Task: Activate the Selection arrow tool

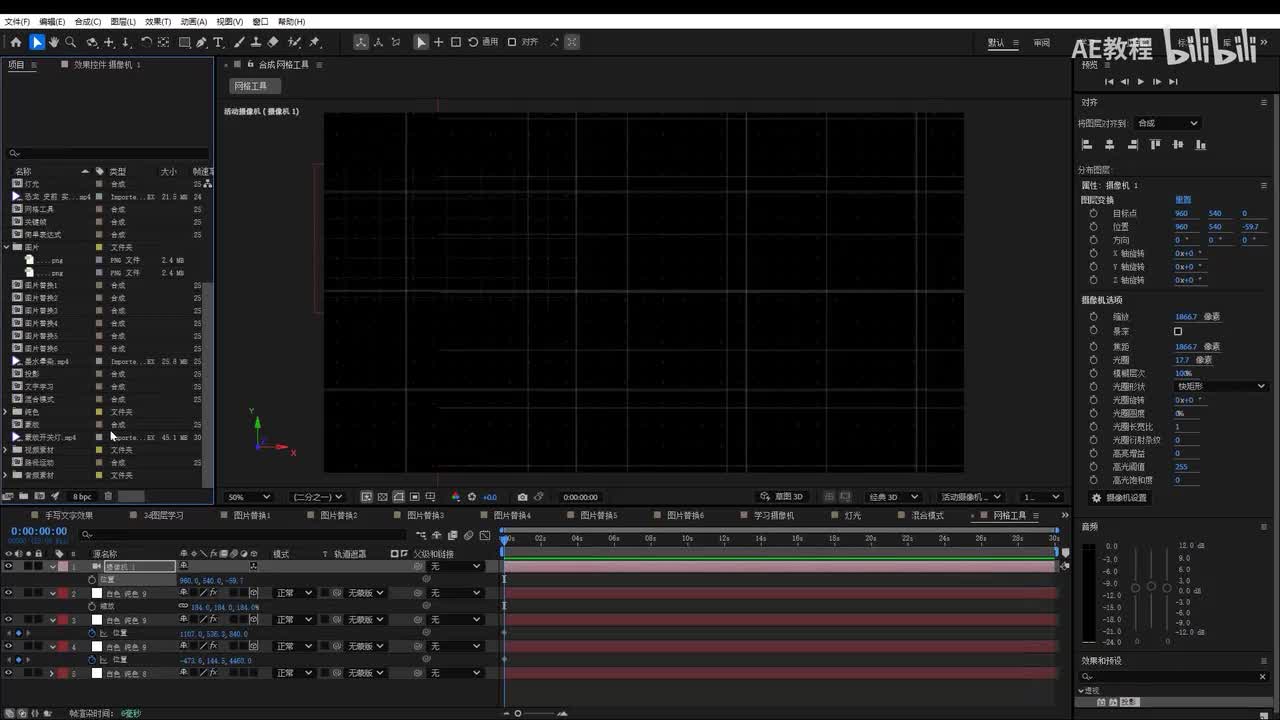Action: [x=37, y=42]
